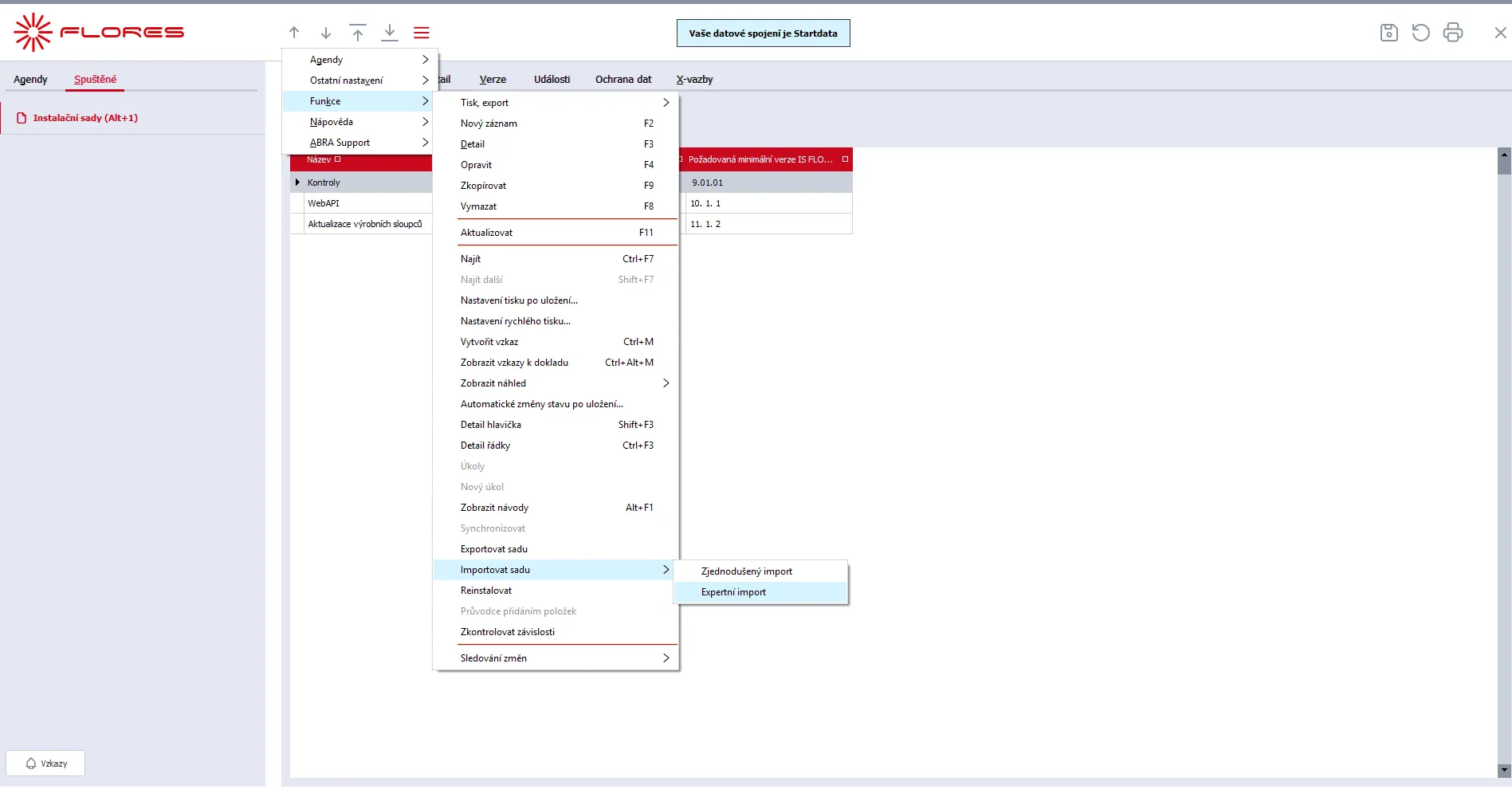Viewport: 1512px width, 789px height.
Task: Jump to first record arrow icon
Action: 358,33
